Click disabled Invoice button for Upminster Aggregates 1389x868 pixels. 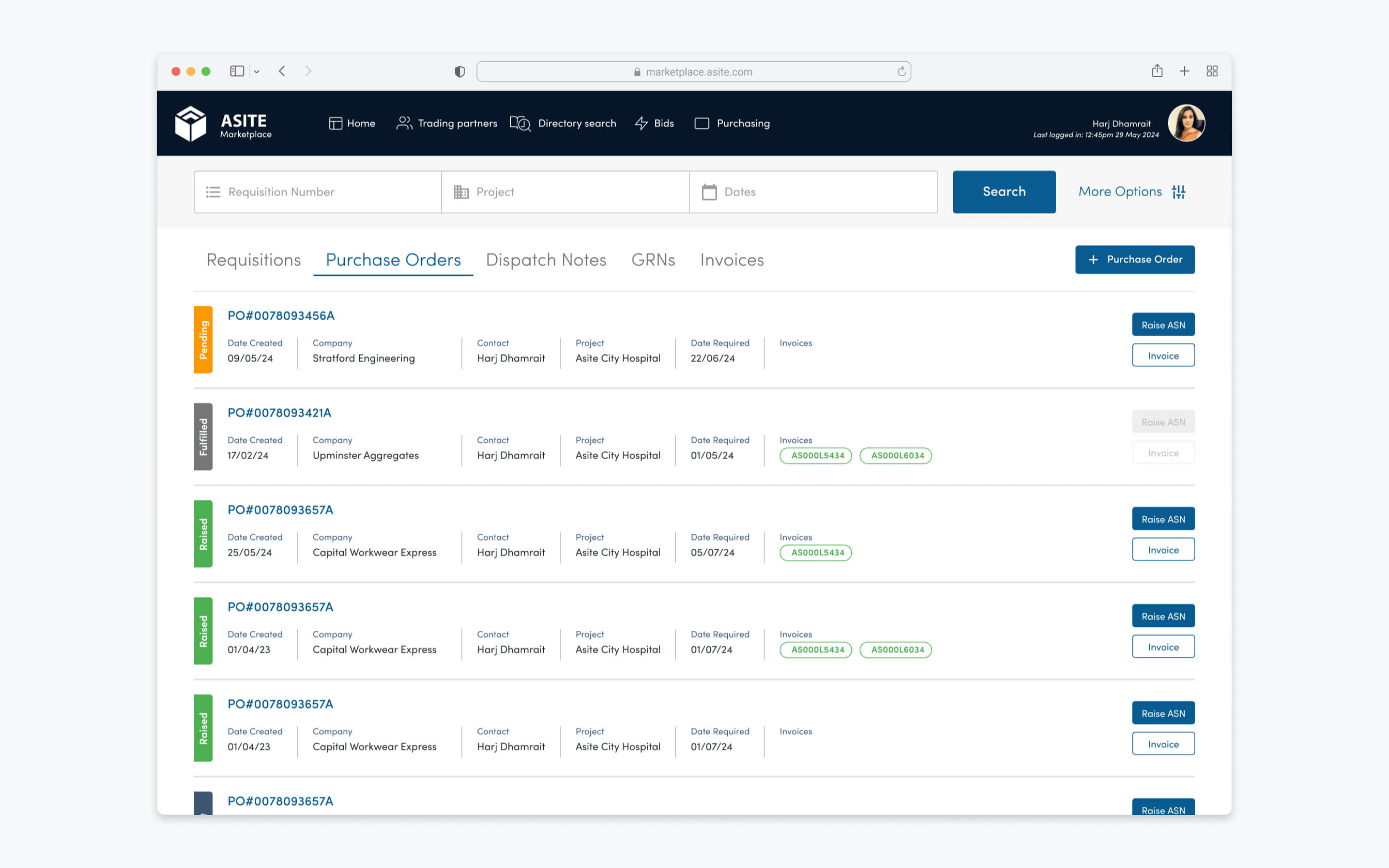tap(1163, 452)
